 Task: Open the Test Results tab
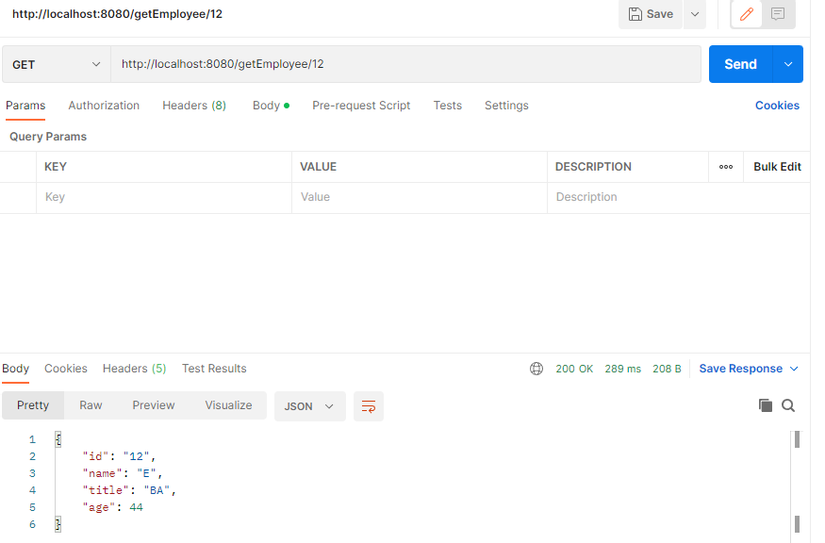point(214,368)
